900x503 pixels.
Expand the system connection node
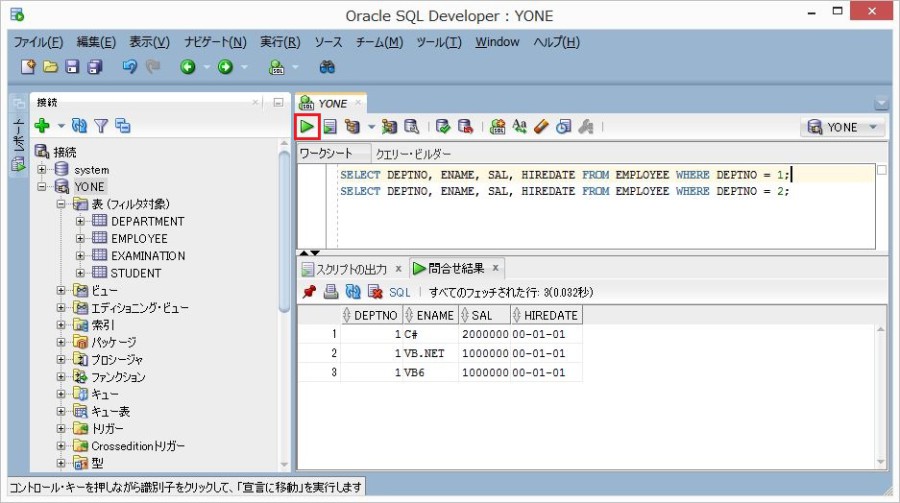click(42, 169)
